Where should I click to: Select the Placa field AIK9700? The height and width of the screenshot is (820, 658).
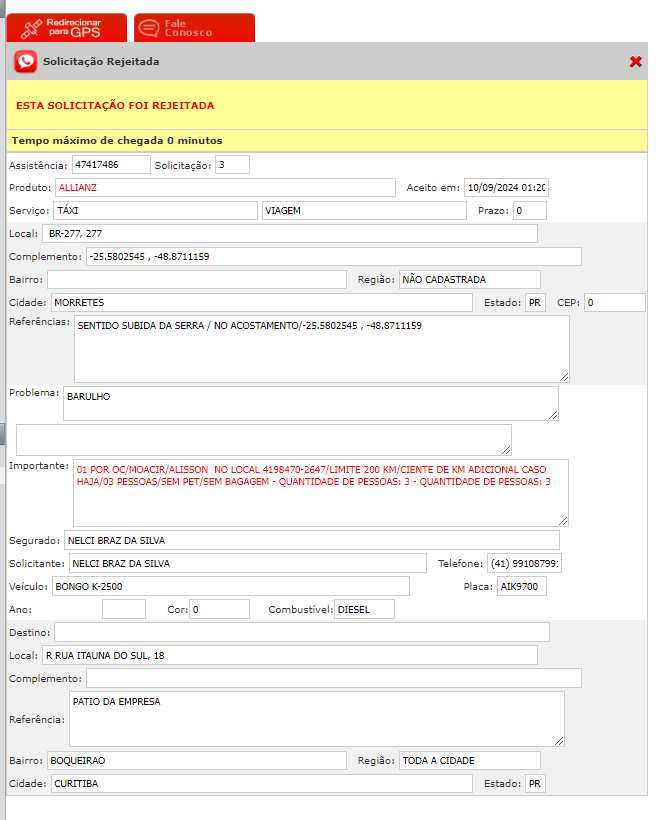[522, 586]
